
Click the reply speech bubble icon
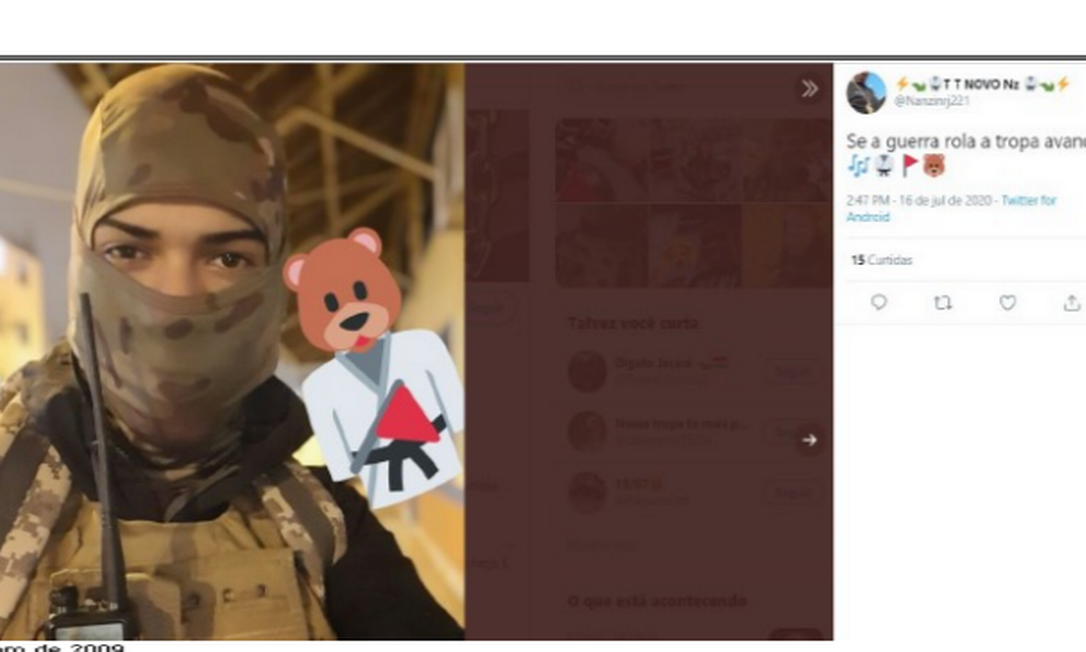click(878, 302)
